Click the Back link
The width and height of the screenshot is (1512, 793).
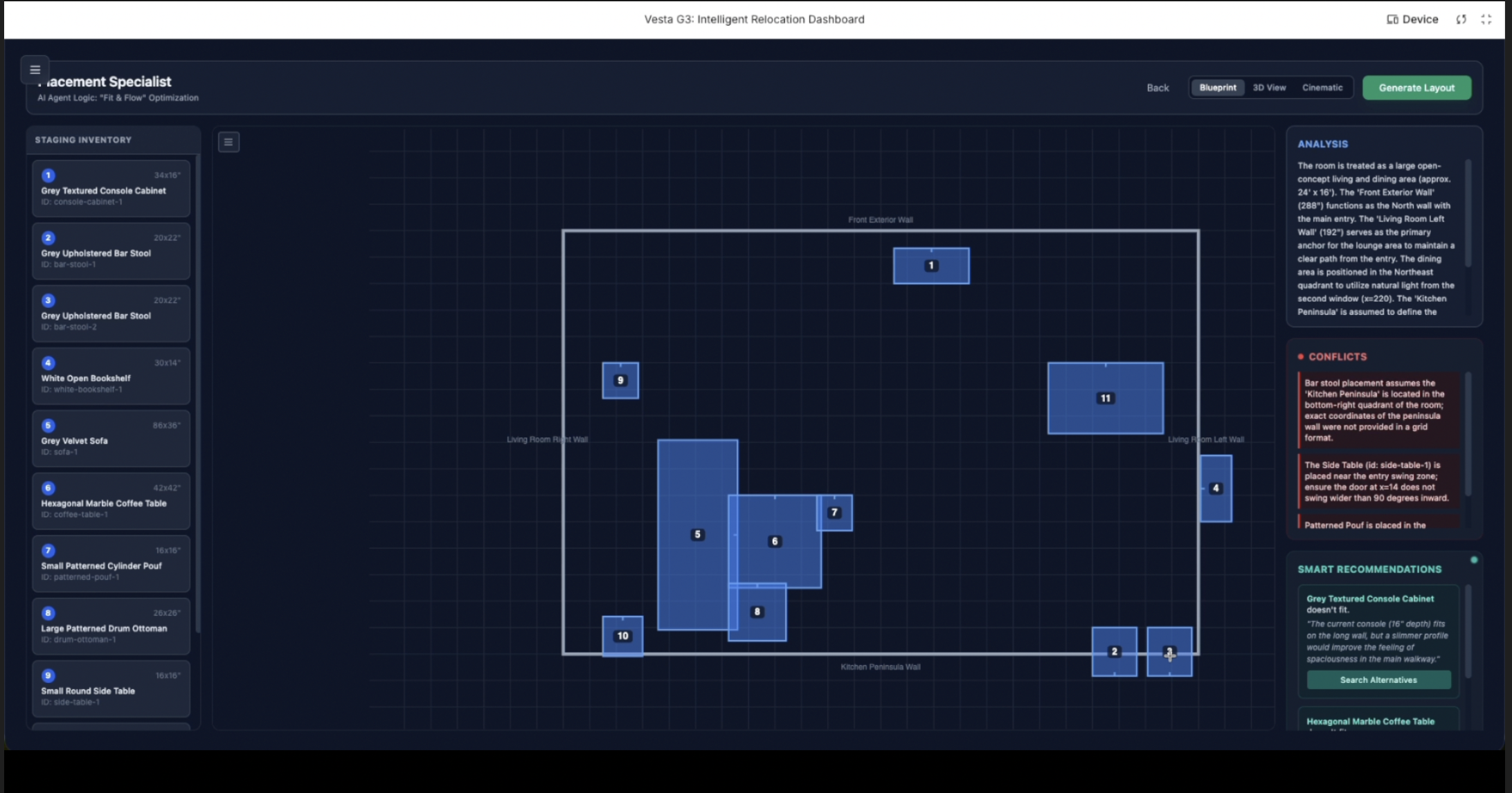click(1157, 88)
